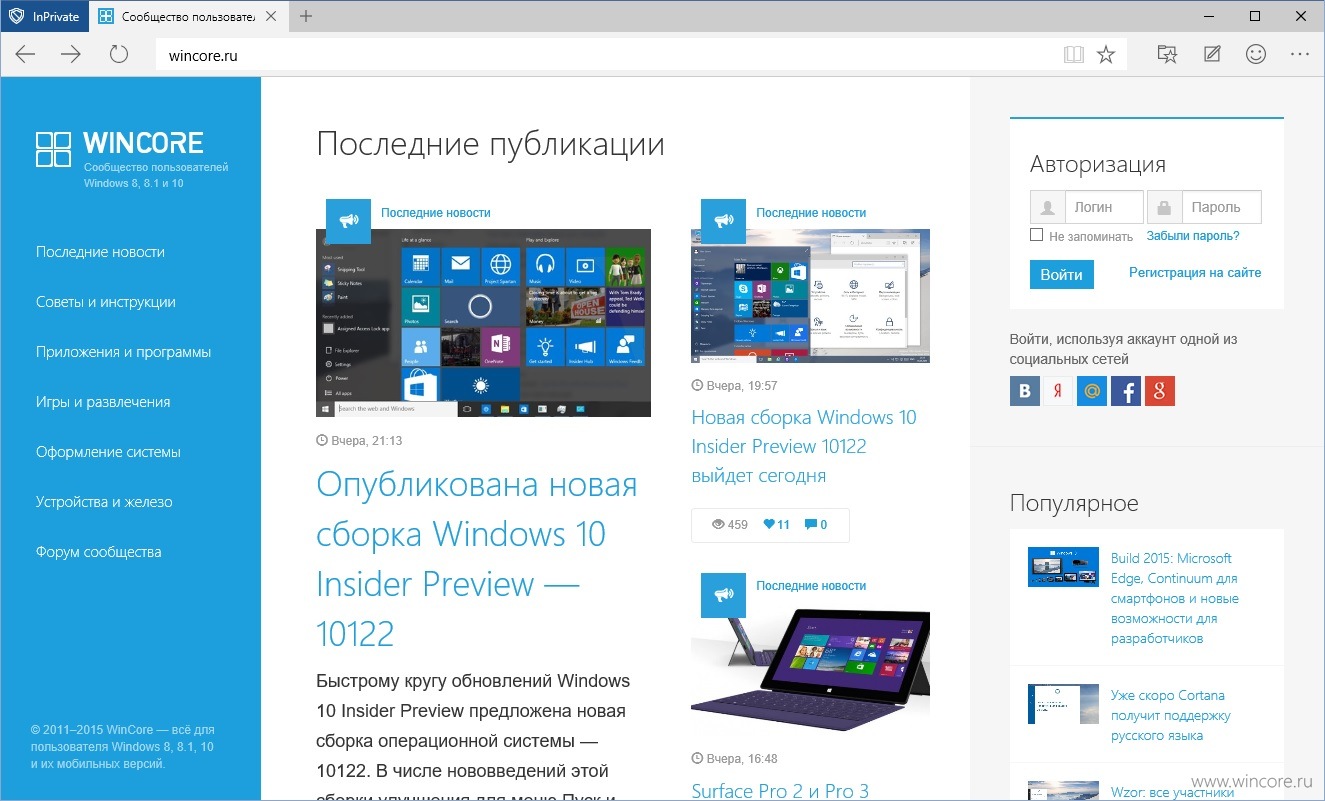Click the 'WINCORE' site title text
The width and height of the screenshot is (1325, 801).
[143, 143]
